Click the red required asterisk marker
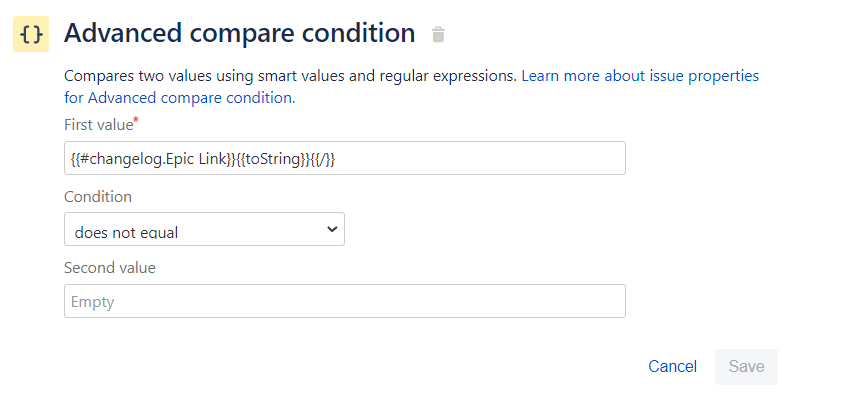This screenshot has width=852, height=397. click(x=136, y=121)
